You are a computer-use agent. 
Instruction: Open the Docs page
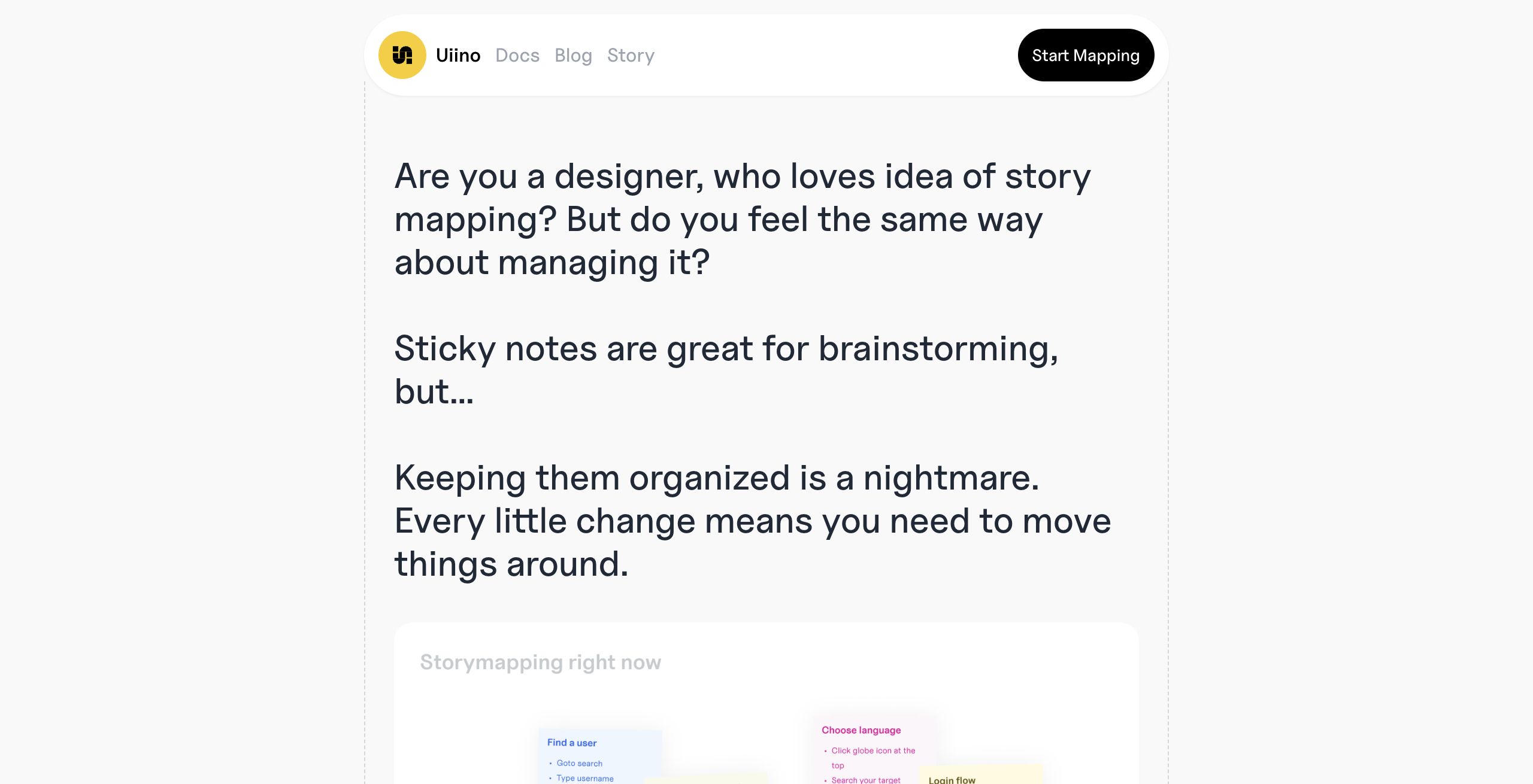click(x=517, y=55)
